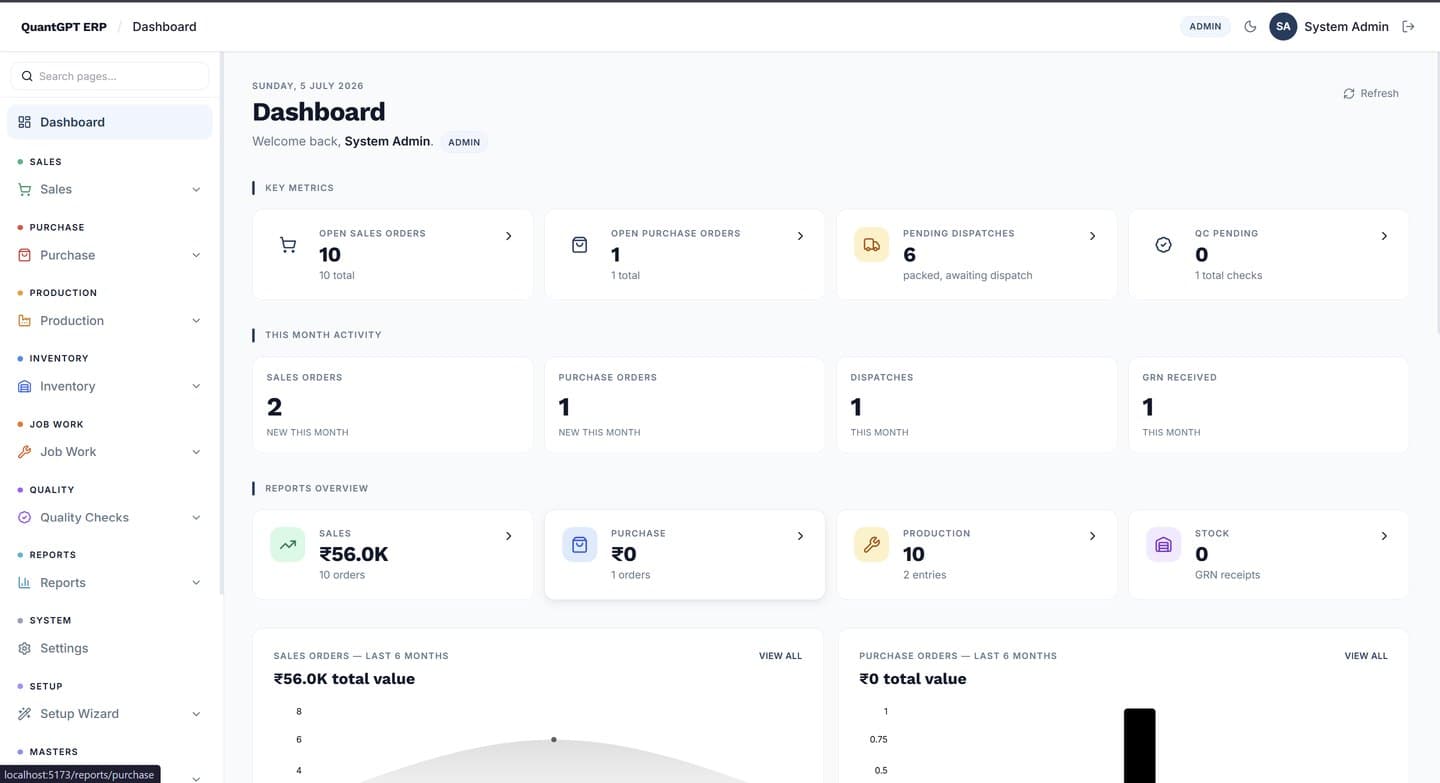Open arrow on Pending Dispatches card
This screenshot has width=1440, height=783.
[x=1092, y=236]
